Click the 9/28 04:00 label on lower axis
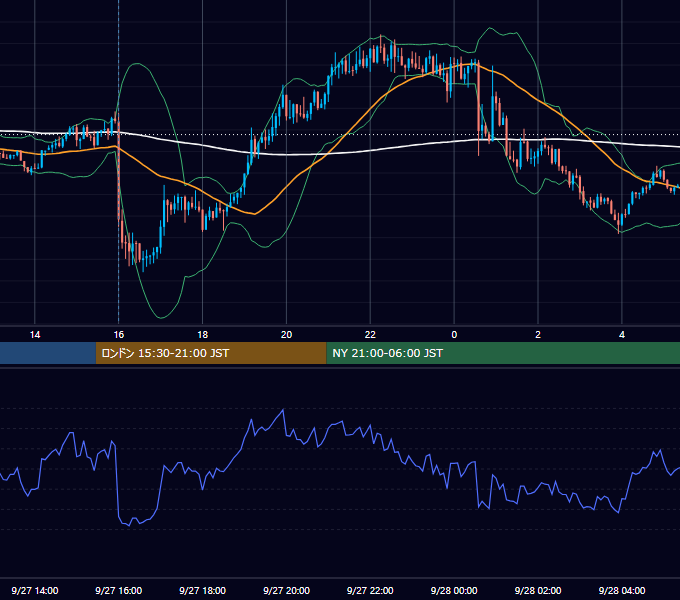680x600 pixels. pos(622,590)
